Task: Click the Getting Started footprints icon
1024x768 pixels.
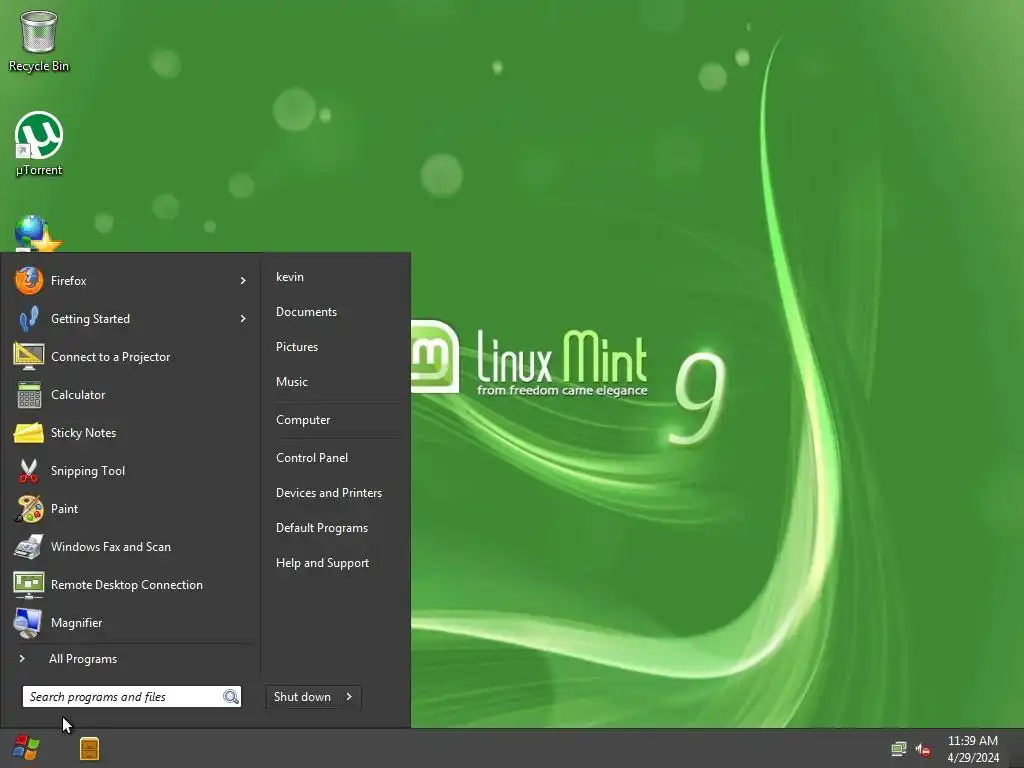Action: pyautogui.click(x=29, y=319)
